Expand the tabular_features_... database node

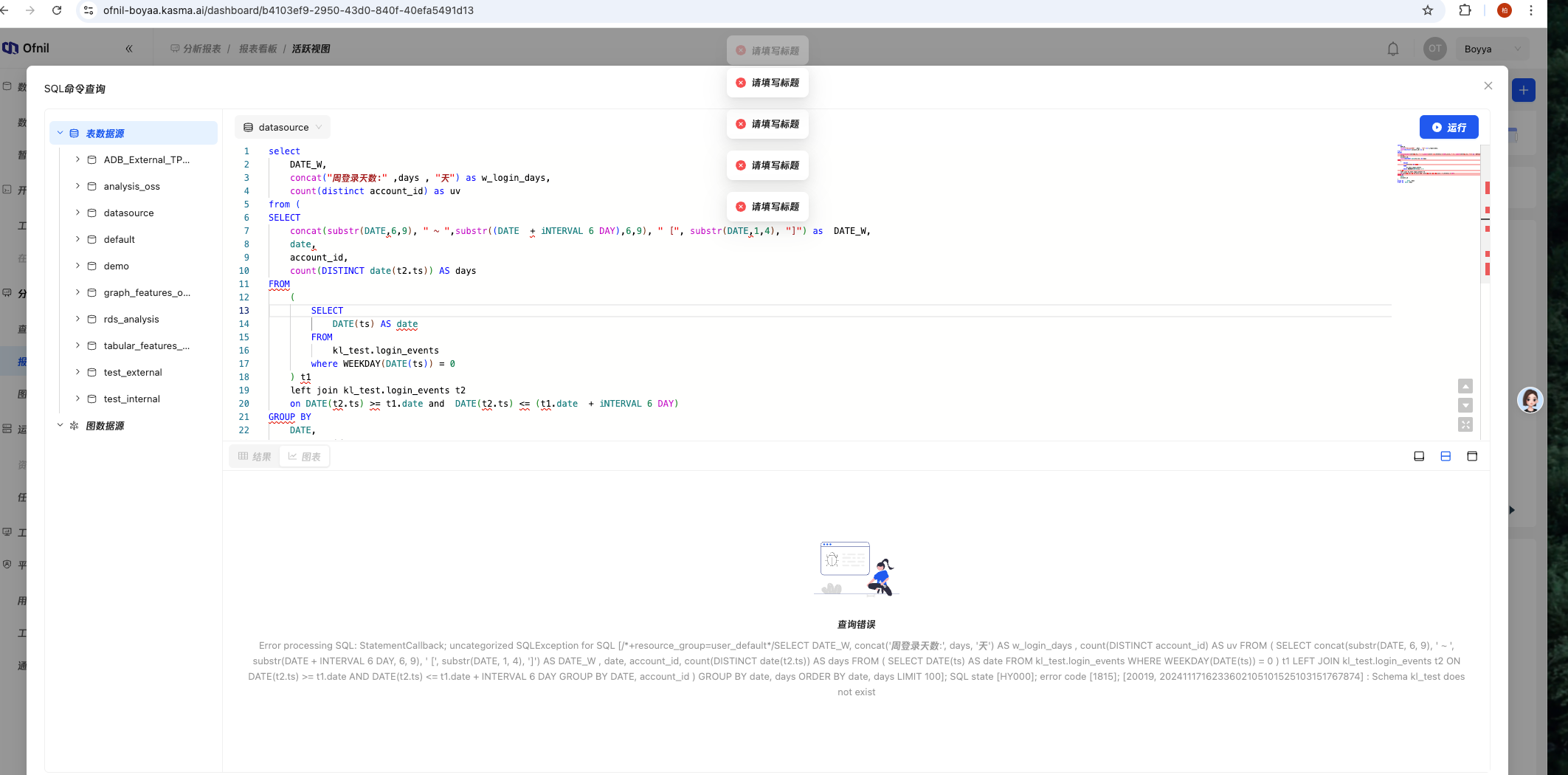pyautogui.click(x=77, y=345)
